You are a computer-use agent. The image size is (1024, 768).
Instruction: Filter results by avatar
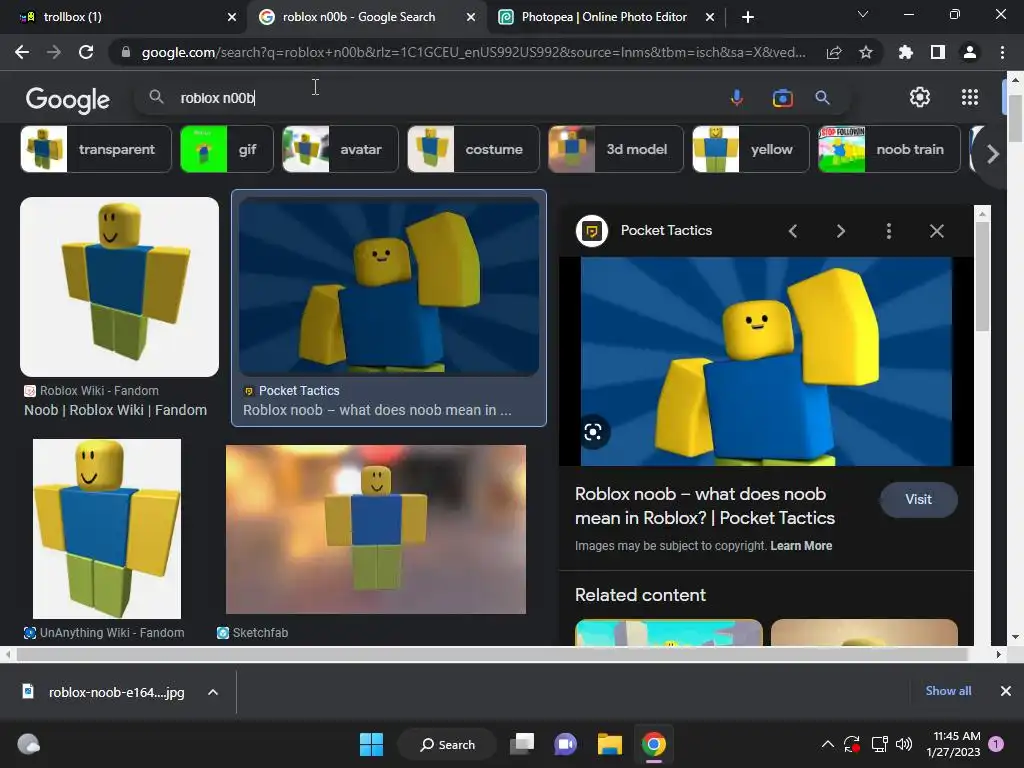pyautogui.click(x=340, y=149)
